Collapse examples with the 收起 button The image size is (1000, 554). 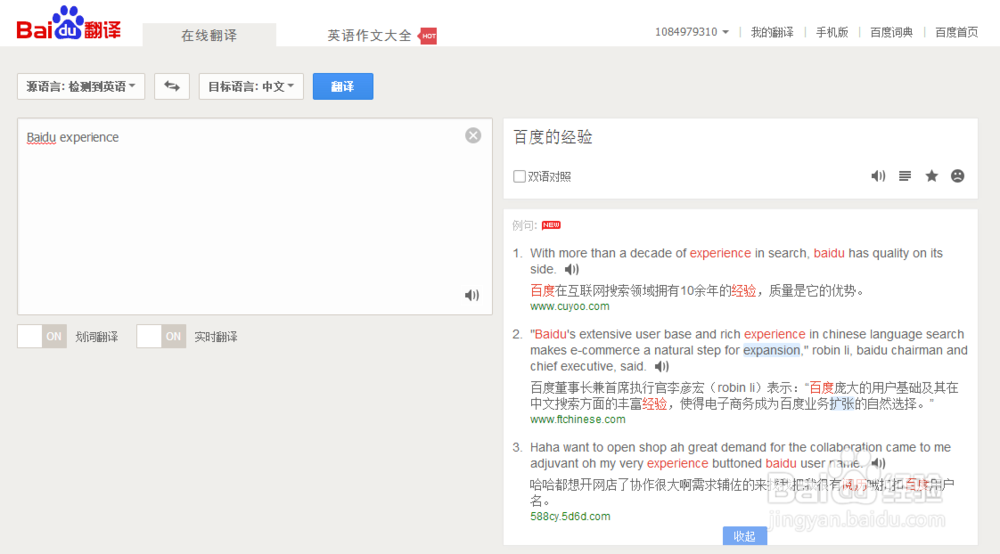(x=744, y=536)
